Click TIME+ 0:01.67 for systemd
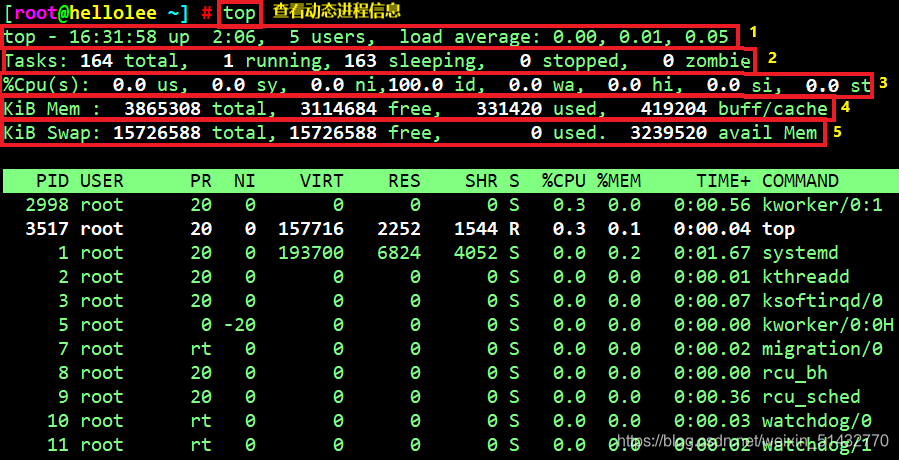Viewport: 899px width, 460px height. pos(712,253)
